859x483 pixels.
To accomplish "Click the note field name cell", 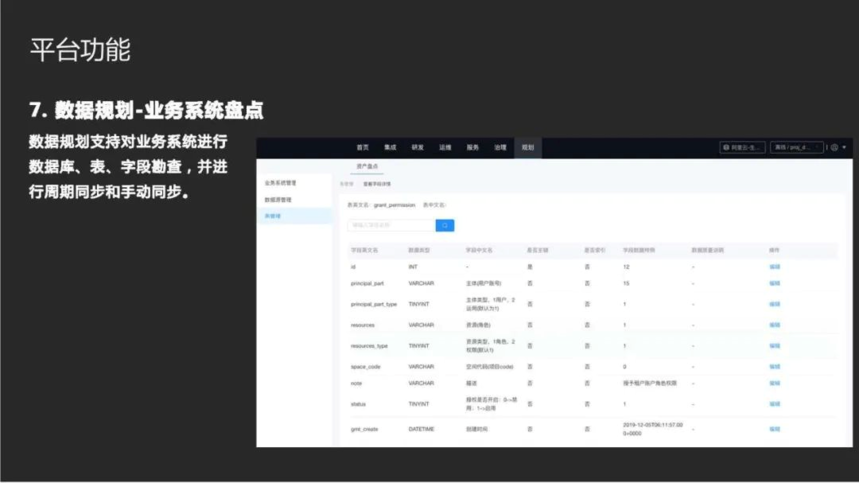I will pos(356,383).
